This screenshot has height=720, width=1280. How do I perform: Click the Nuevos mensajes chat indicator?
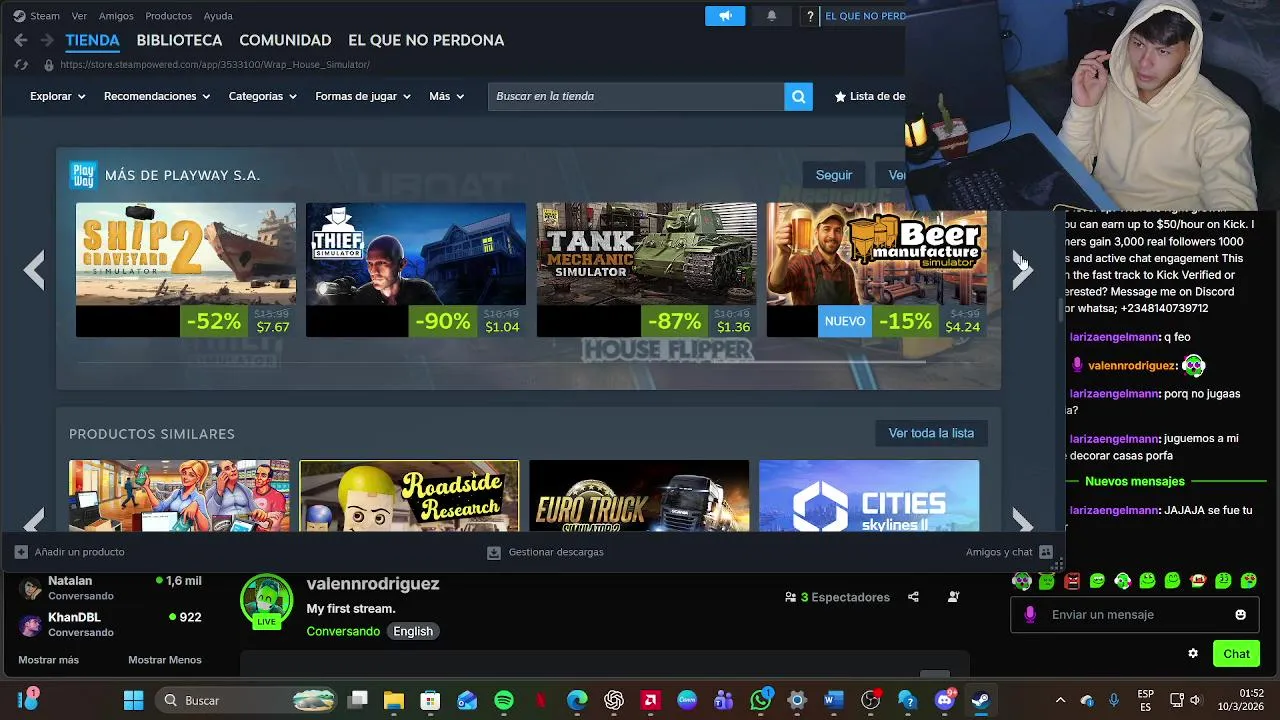pyautogui.click(x=1134, y=481)
